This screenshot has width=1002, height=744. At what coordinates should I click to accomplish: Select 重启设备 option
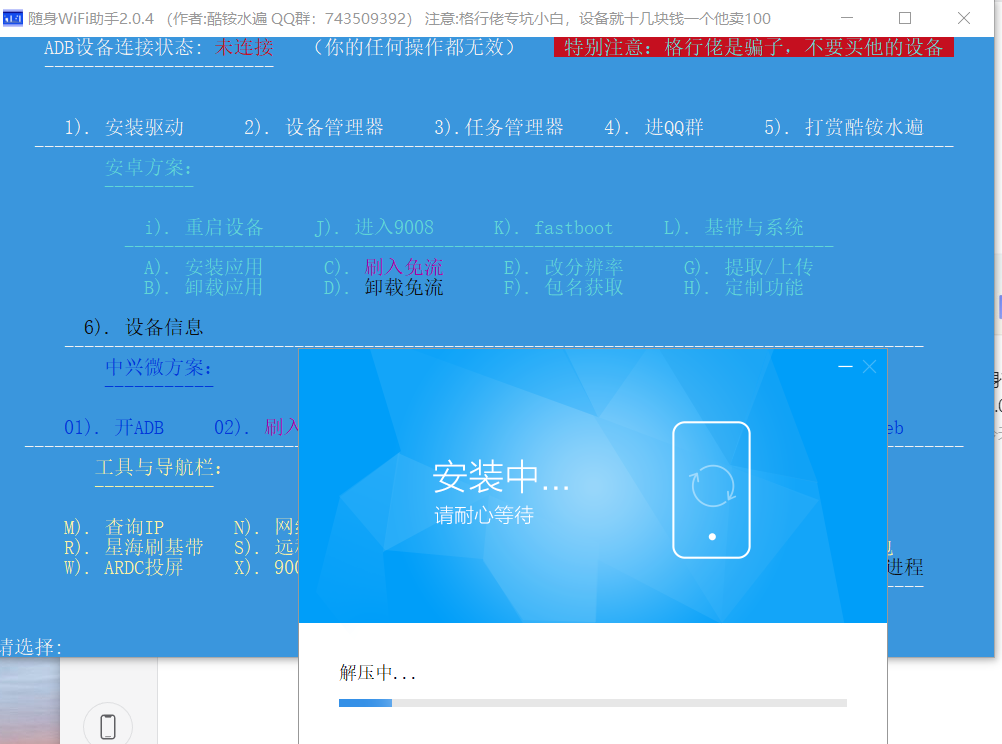tap(204, 227)
